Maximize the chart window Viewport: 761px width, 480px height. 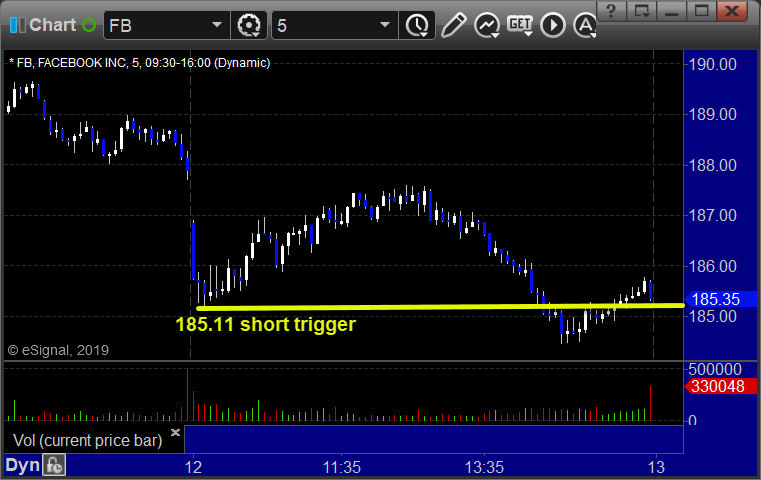pos(701,11)
